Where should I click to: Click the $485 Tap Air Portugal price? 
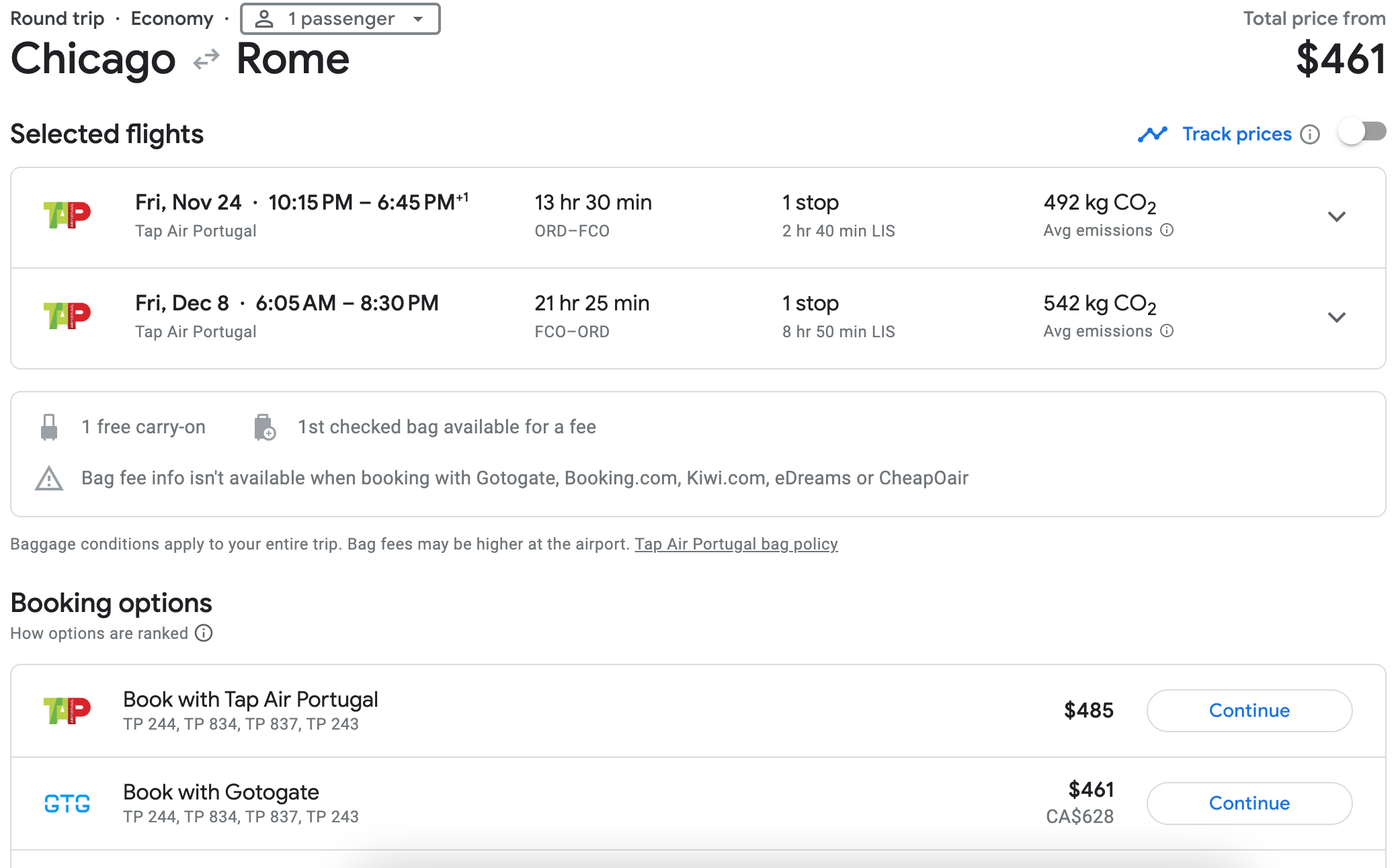coord(1089,711)
